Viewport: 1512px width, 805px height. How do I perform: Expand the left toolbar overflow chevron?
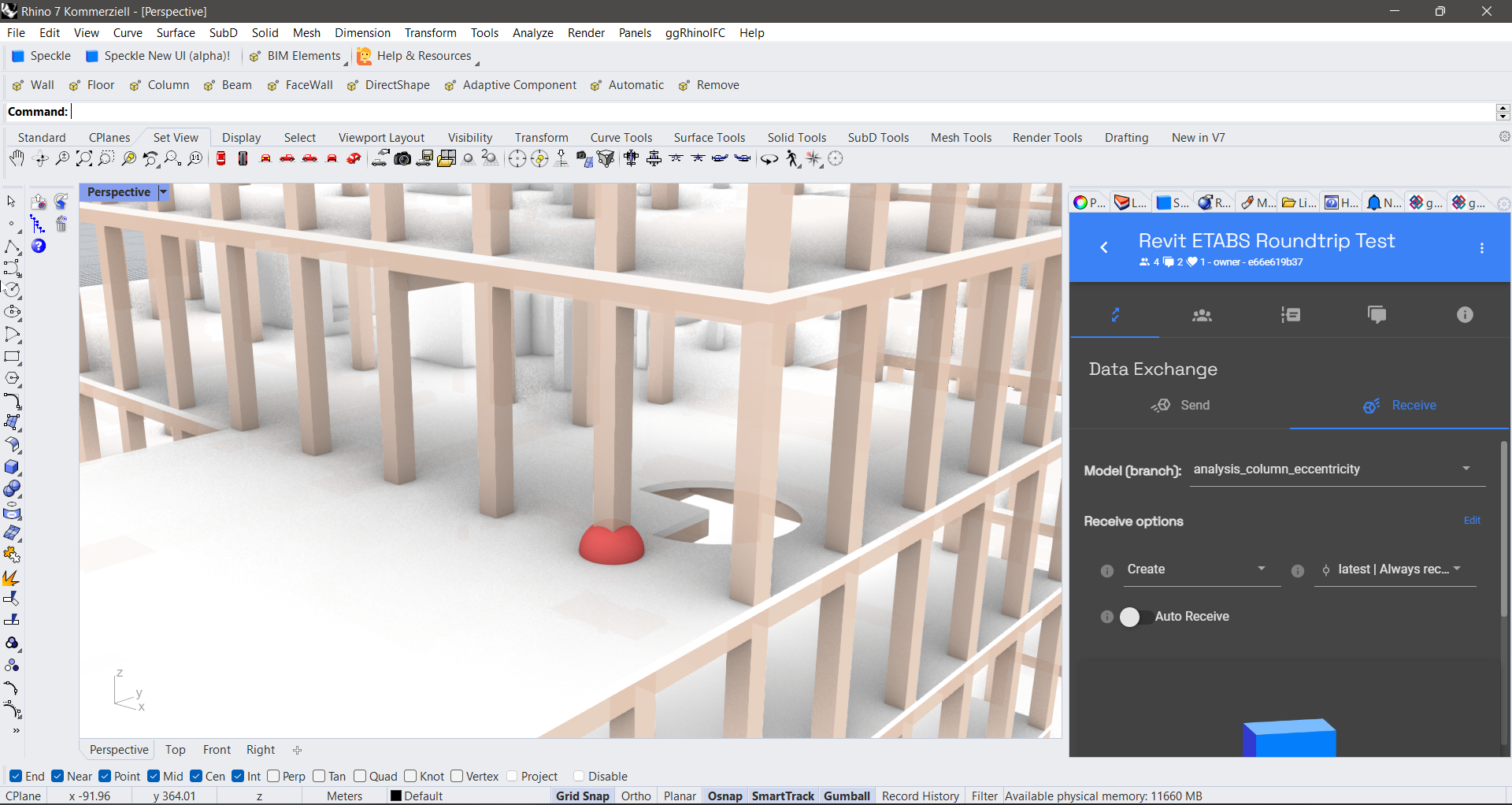[15, 731]
